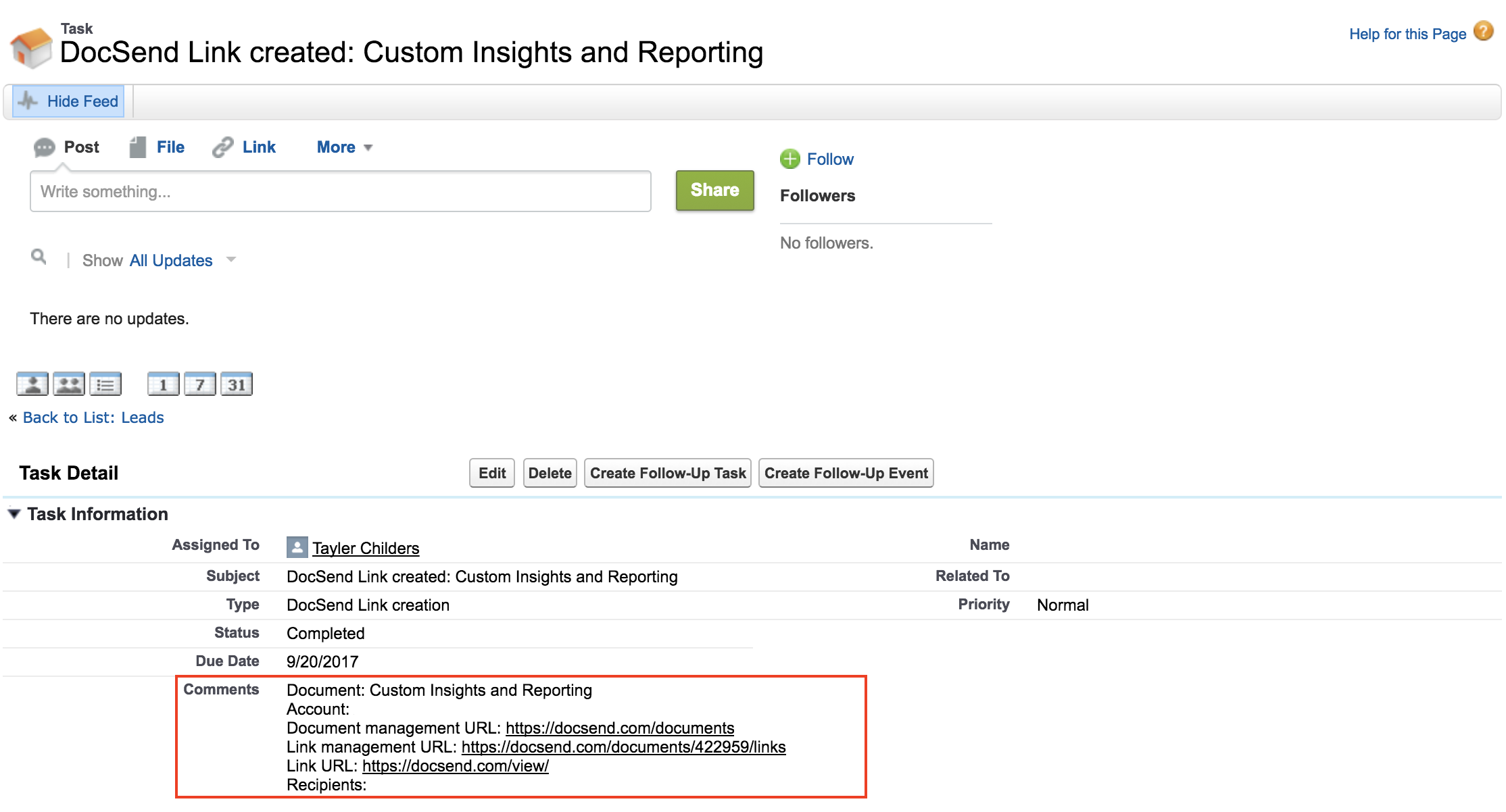The image size is (1506, 812).
Task: Click the All Updates filter link
Action: tap(171, 261)
